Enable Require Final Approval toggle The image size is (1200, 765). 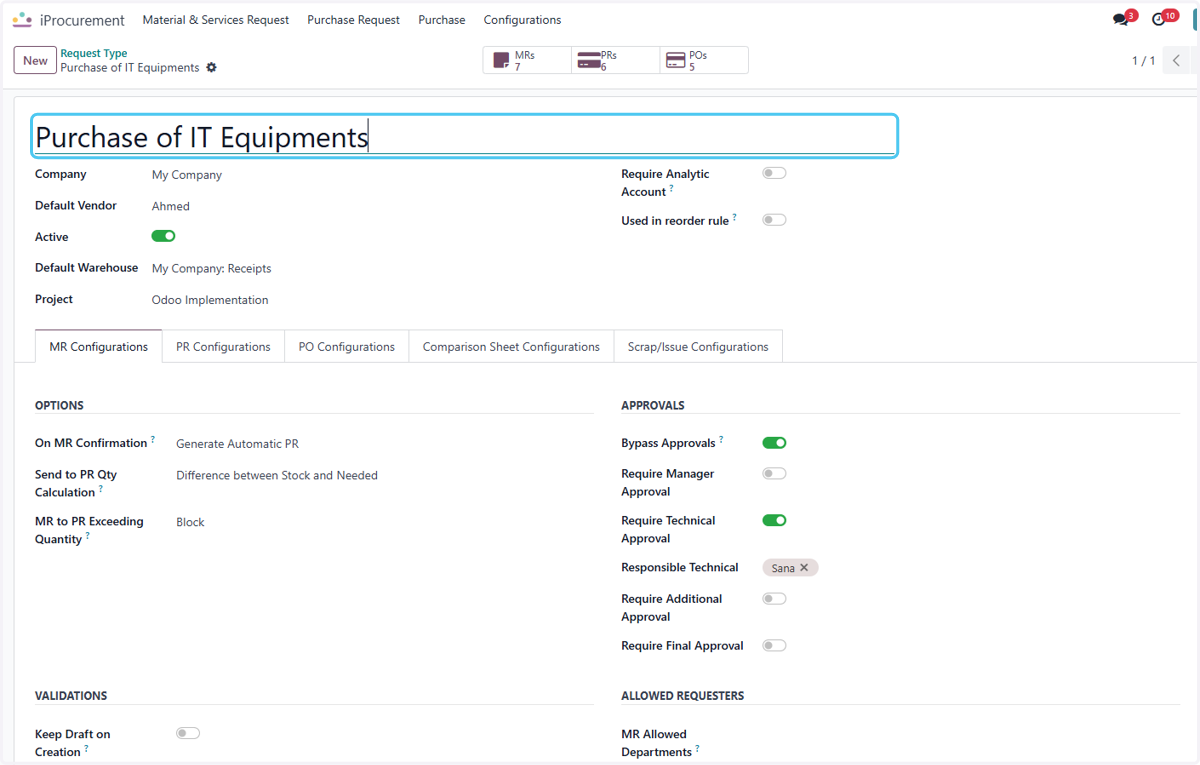coord(775,646)
